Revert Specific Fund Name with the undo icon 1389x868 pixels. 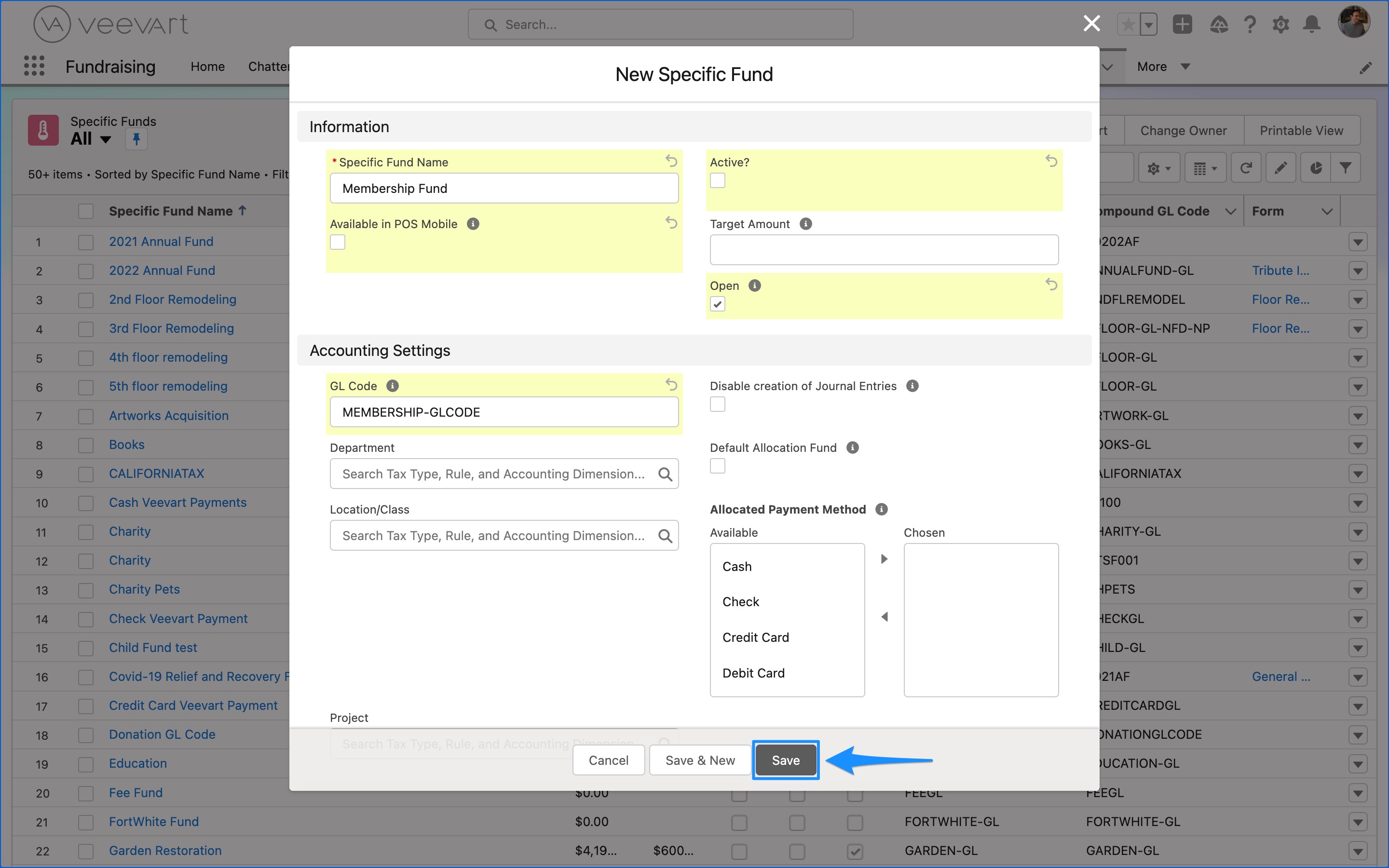672,162
